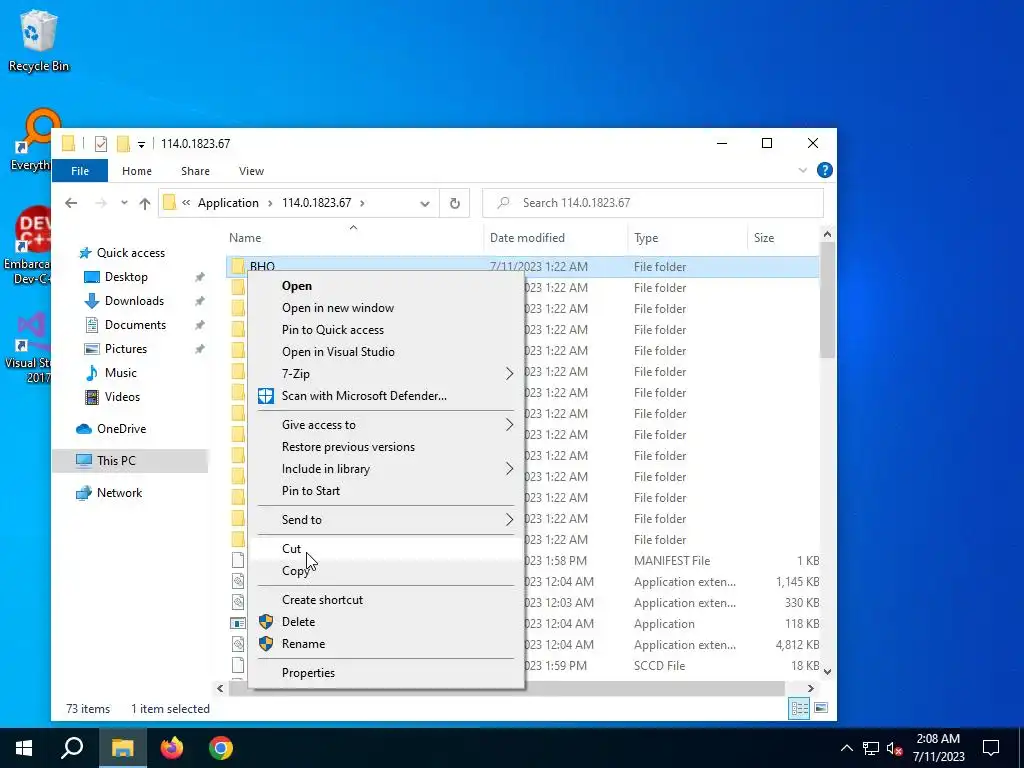Expand the Send to submenu
Screen dimensions: 1024x768
385,520
